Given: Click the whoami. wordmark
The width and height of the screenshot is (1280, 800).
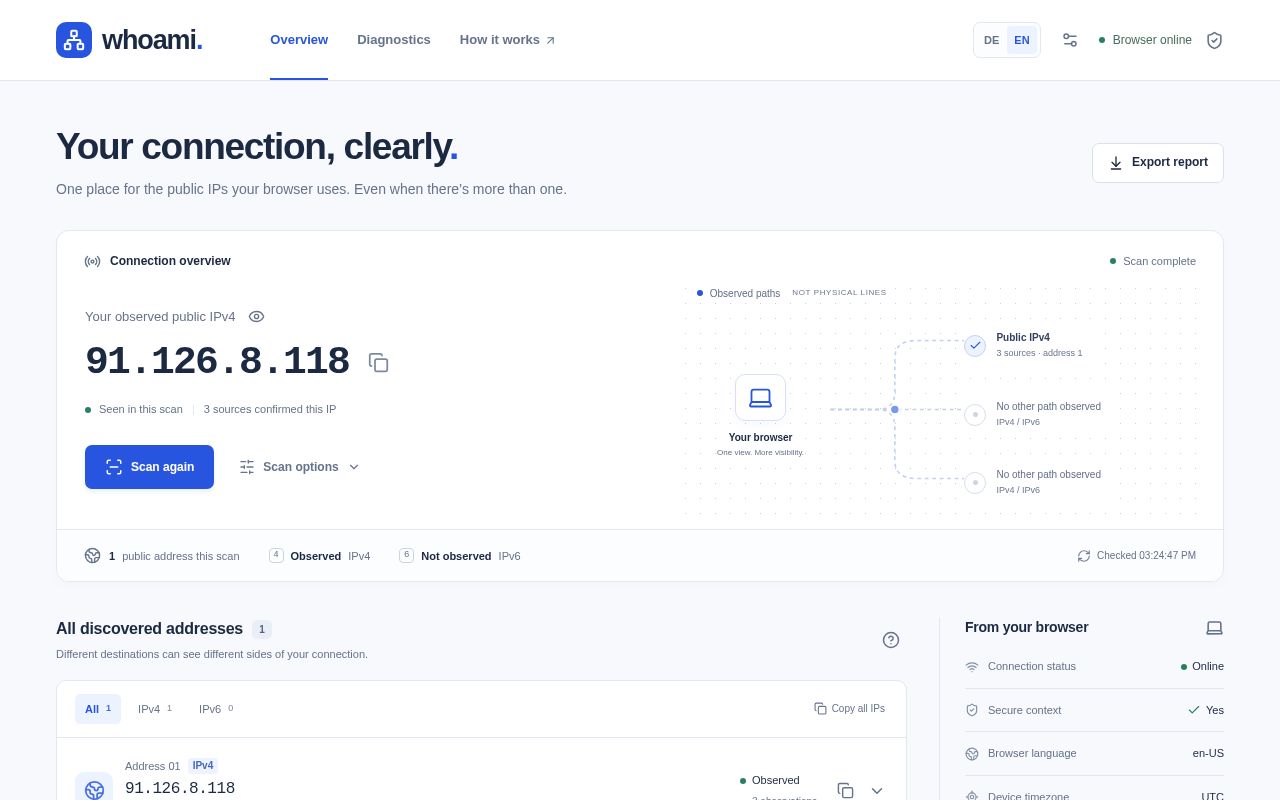Looking at the screenshot, I should click(152, 40).
